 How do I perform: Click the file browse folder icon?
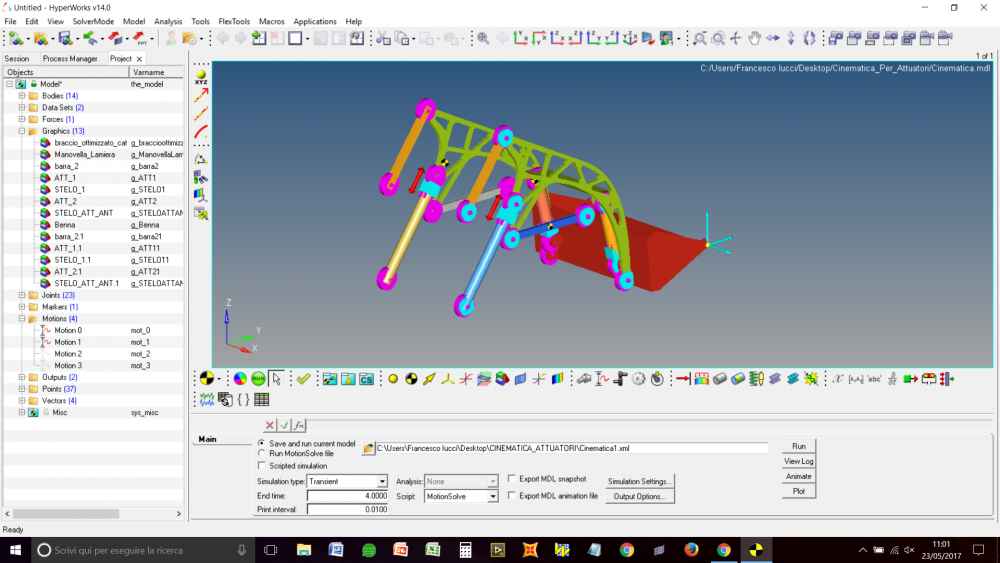coord(368,448)
